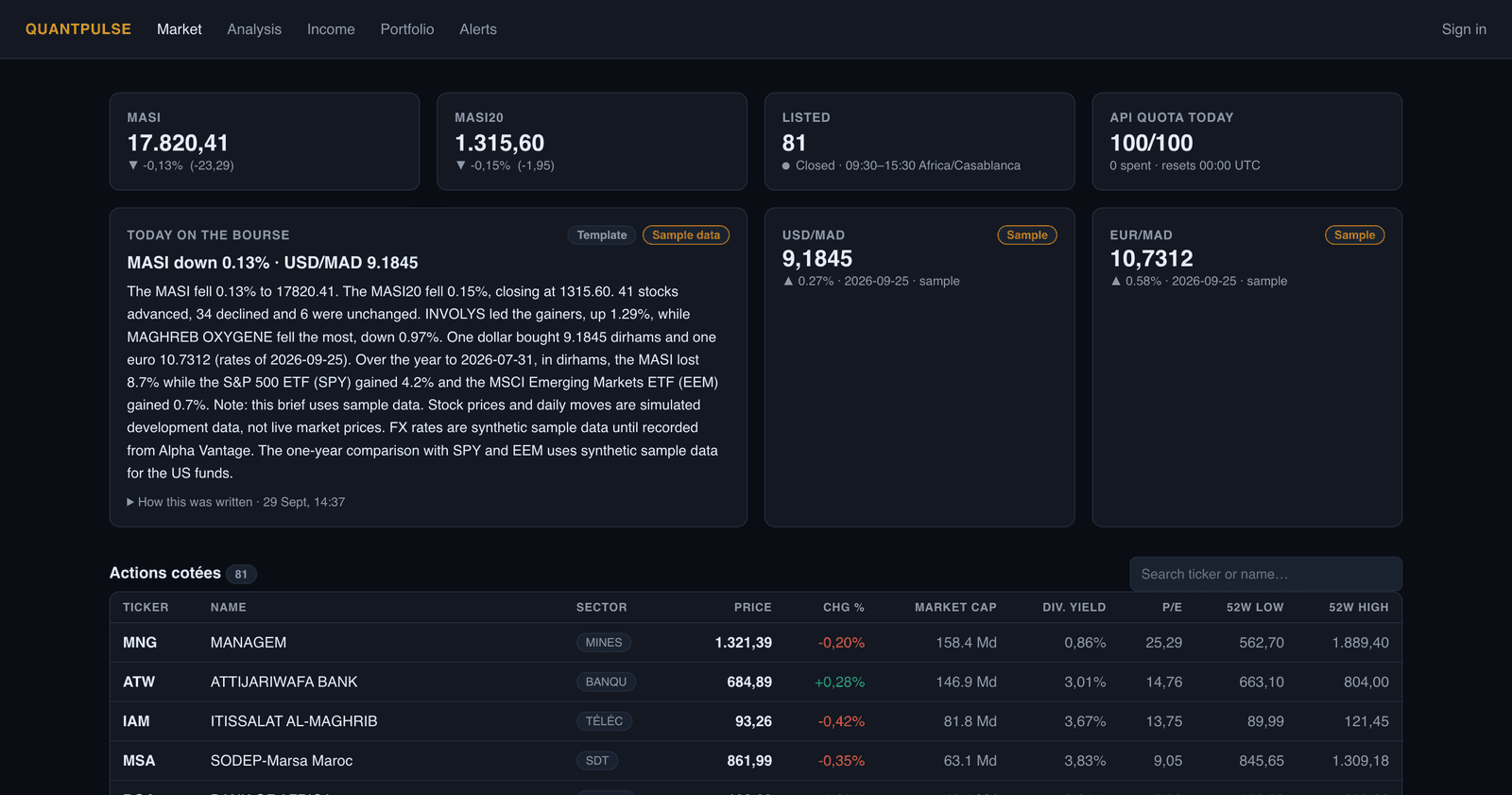Click EUR/MAD rate 10,7312
This screenshot has width=1512, height=795.
coord(1151,259)
